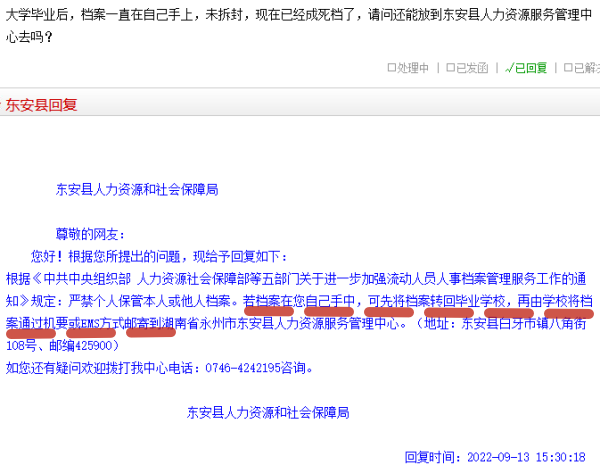Click the top signature 东安县人力资源和社会保障局

tap(137, 189)
